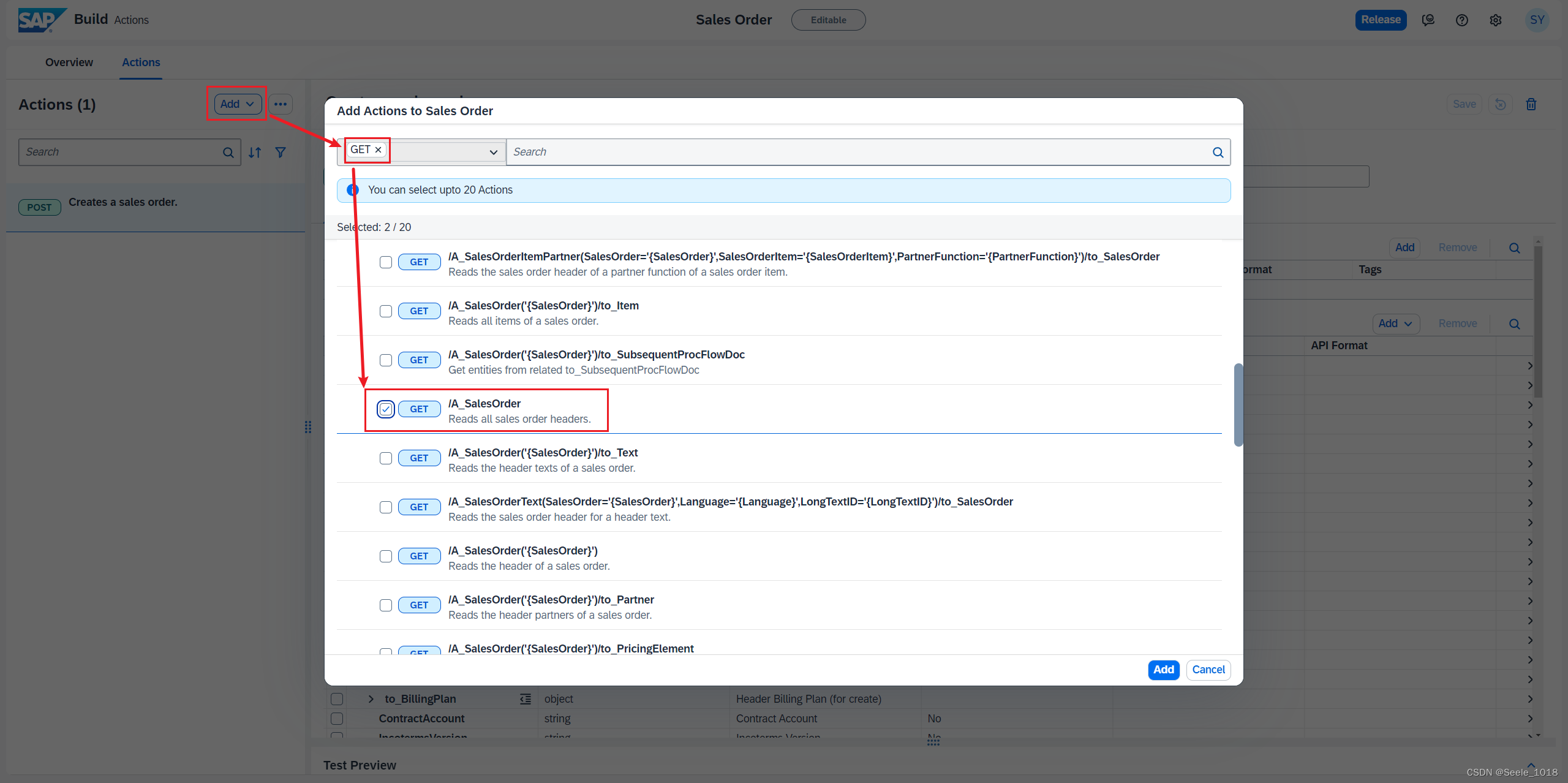
Task: Open the feedback chat icon in header
Action: 1428,20
